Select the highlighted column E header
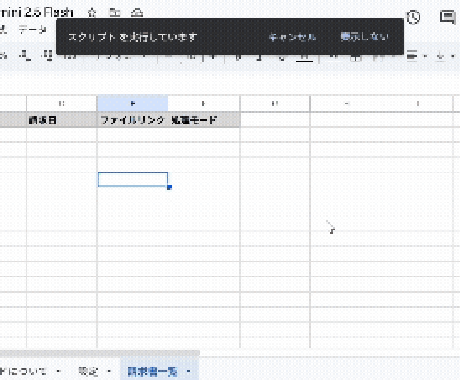Viewport: 460px width, 380px height. pyautogui.click(x=132, y=103)
